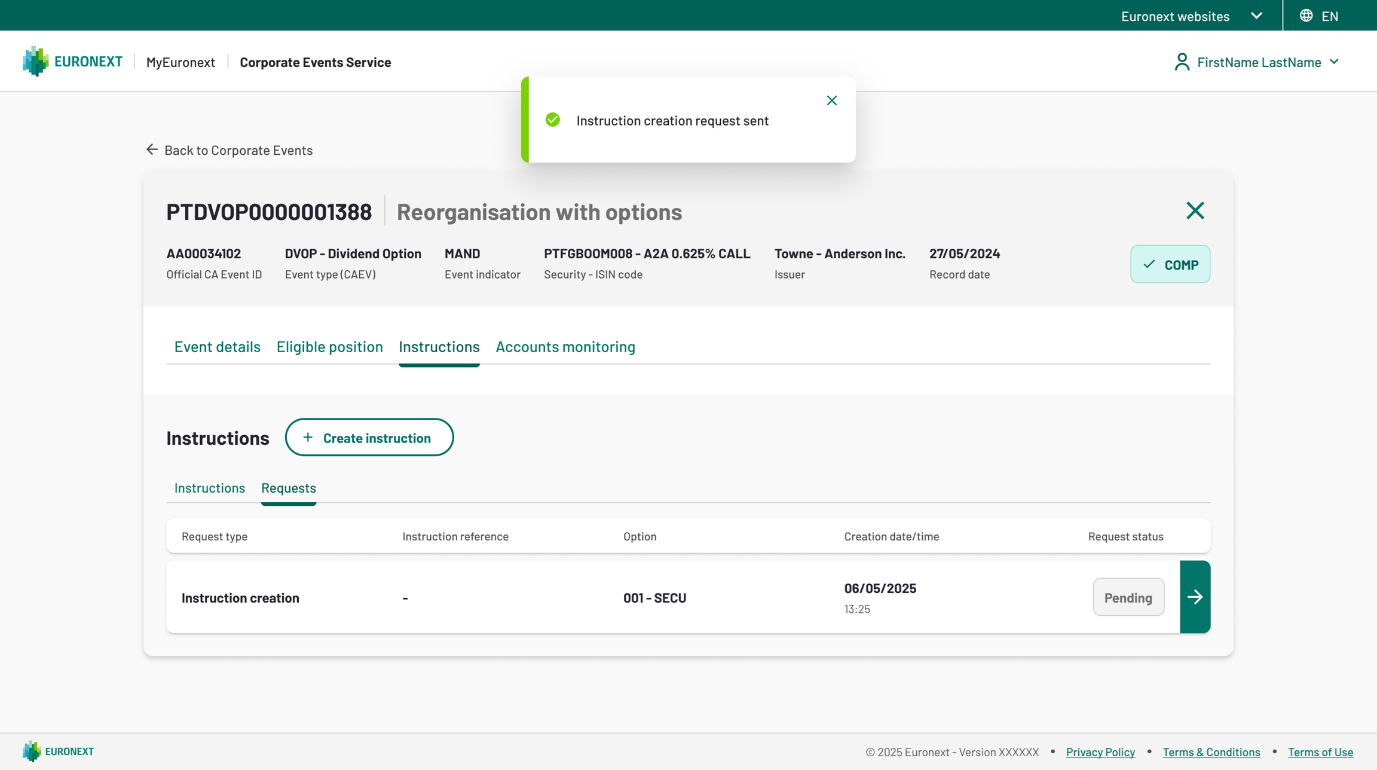Click Reorganisation with options heading

tap(540, 212)
